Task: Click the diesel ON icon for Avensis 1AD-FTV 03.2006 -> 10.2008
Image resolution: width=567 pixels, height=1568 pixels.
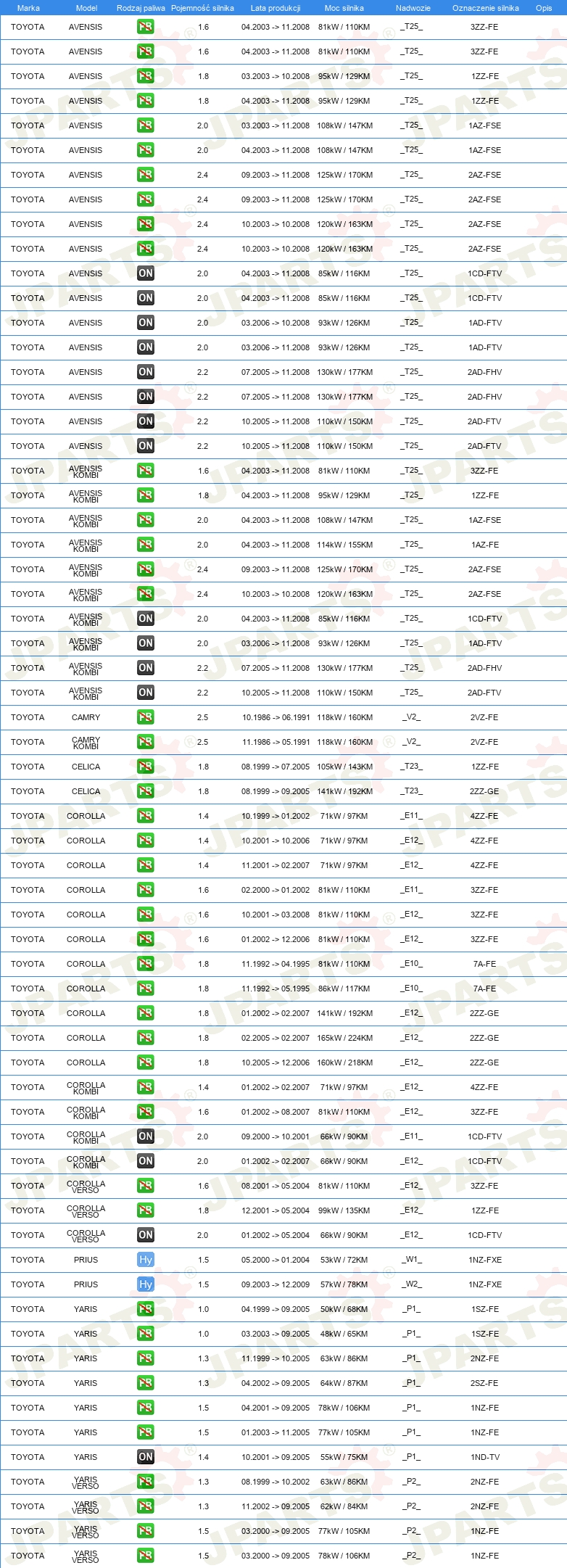Action: [146, 323]
